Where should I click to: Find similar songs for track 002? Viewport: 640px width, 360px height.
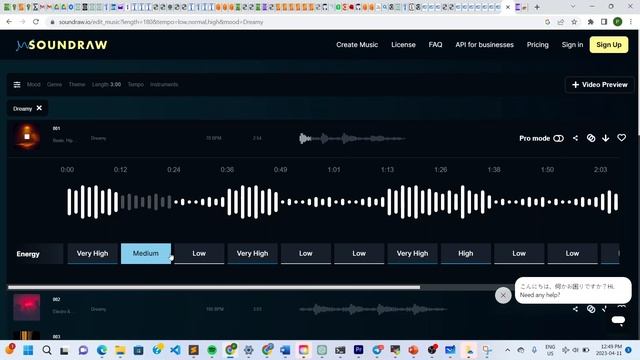pyautogui.click(x=591, y=309)
